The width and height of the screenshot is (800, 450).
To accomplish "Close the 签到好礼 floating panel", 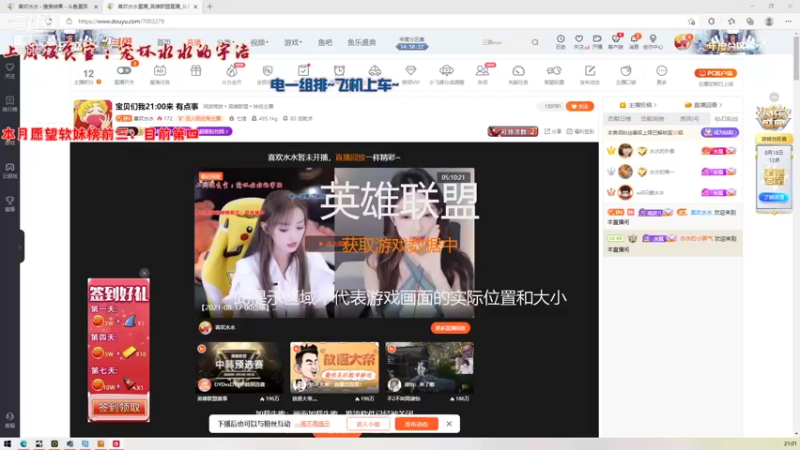I will [144, 273].
